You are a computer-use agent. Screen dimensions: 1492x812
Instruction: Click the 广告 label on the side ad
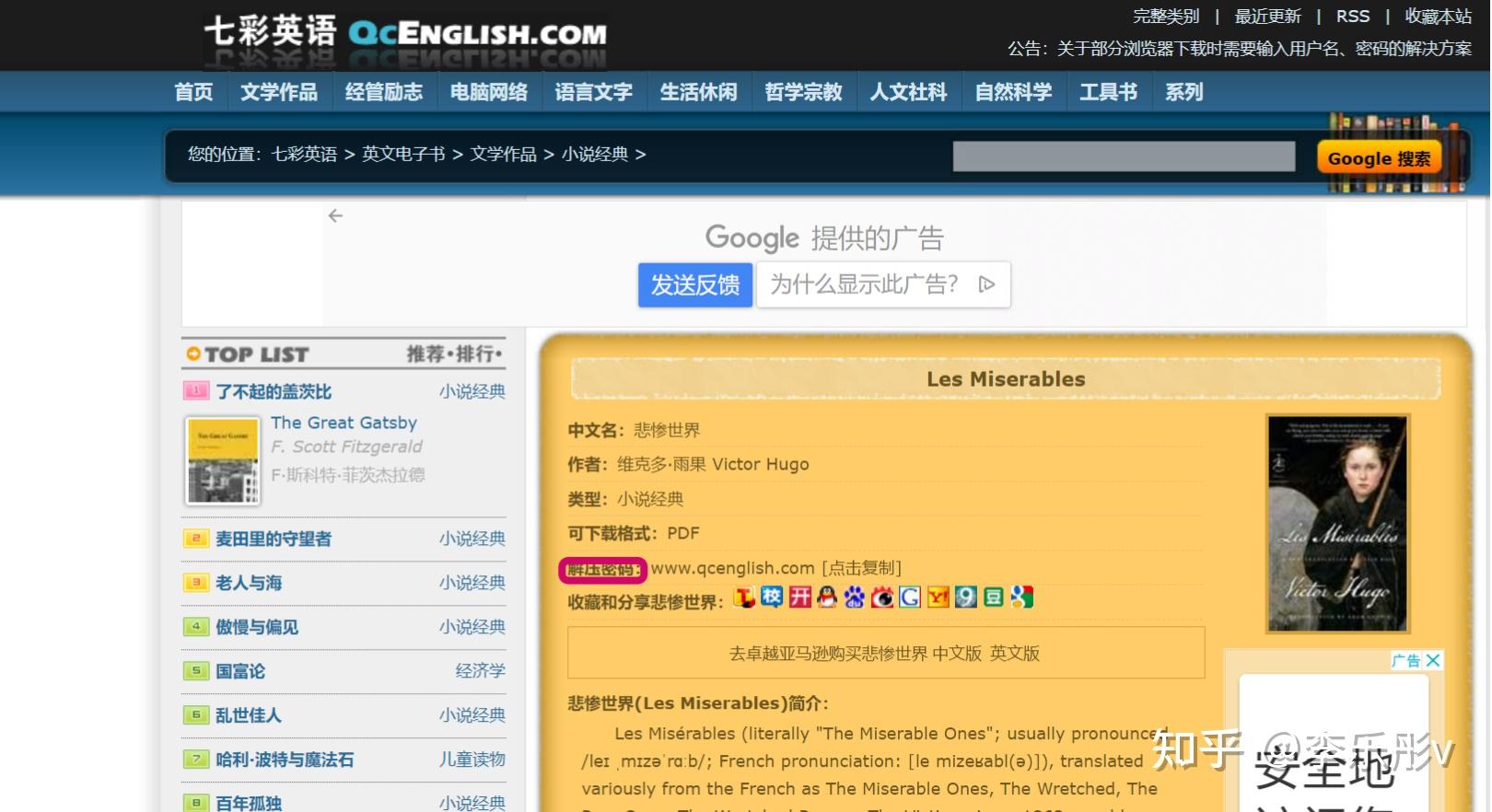coord(1406,660)
